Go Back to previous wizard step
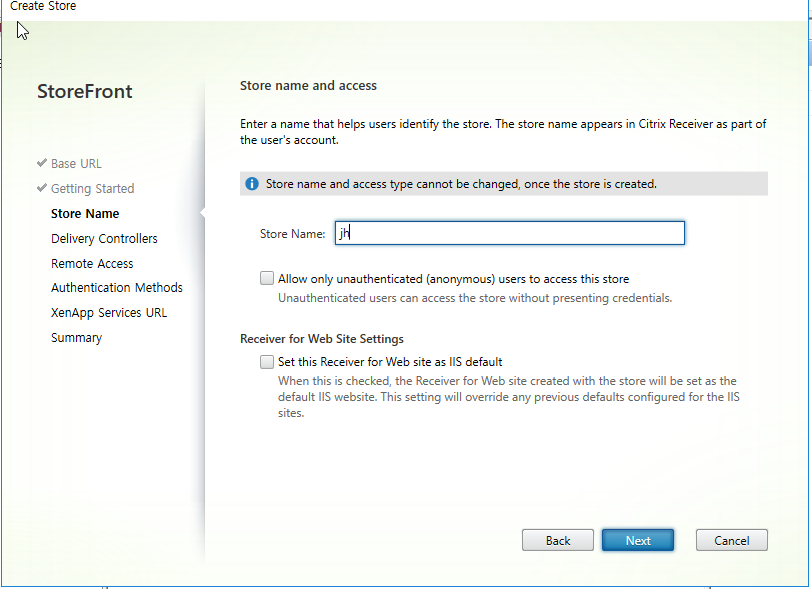 click(x=558, y=540)
